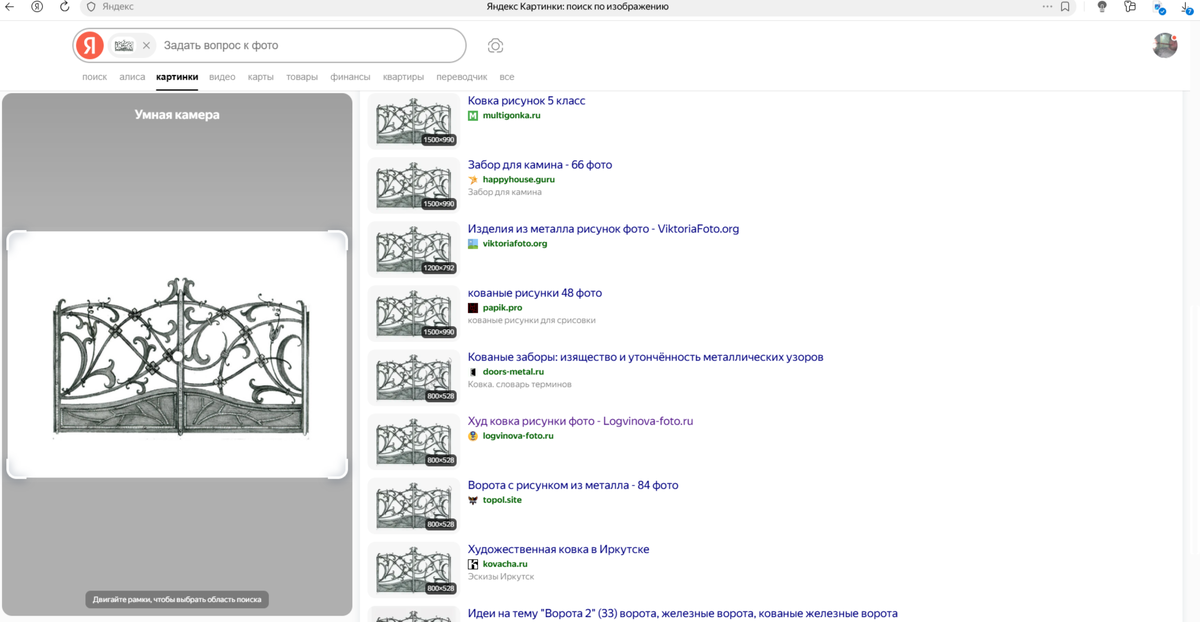Click the "Ковка. словарь терминов" caption
This screenshot has width=1200, height=622.
point(520,384)
